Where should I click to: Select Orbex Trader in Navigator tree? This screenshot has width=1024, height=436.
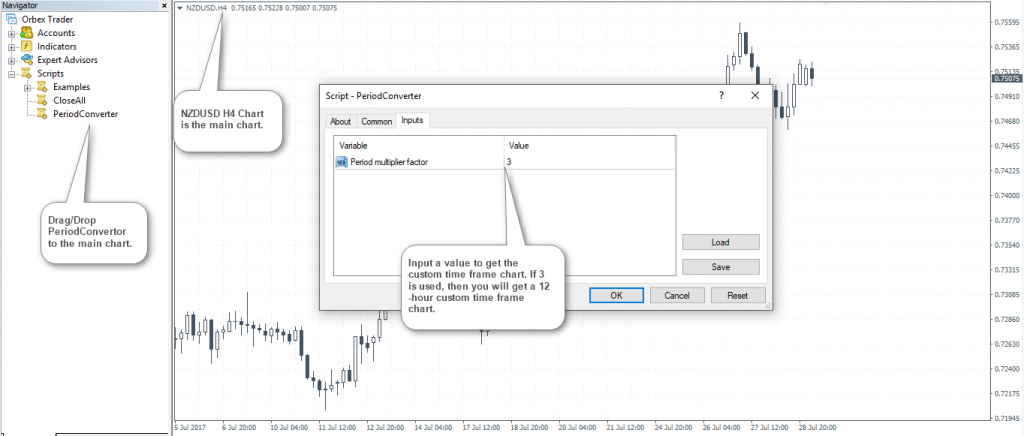pyautogui.click(x=48, y=20)
